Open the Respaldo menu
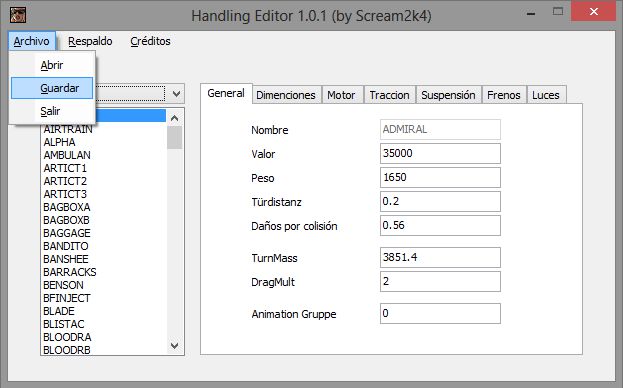The height and width of the screenshot is (388, 623). [90, 41]
